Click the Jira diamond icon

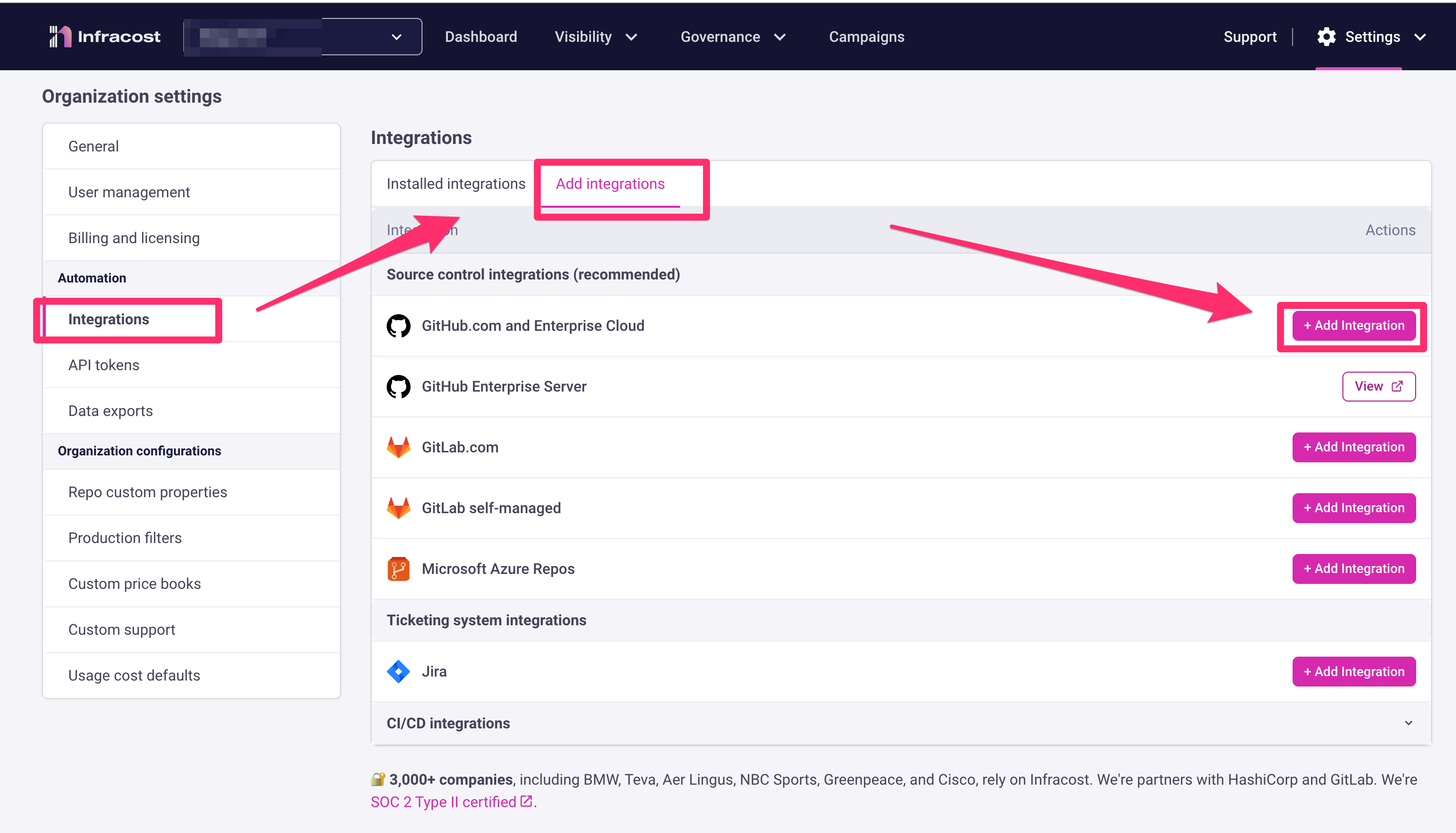398,672
